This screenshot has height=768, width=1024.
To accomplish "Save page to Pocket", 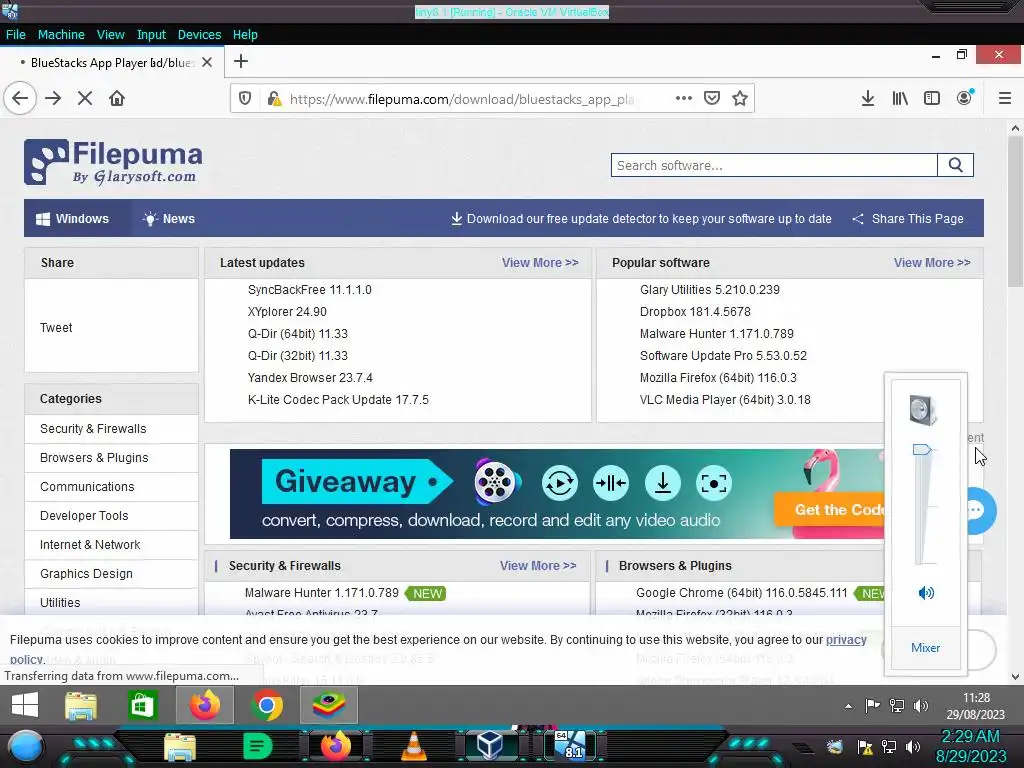I will pyautogui.click(x=712, y=98).
